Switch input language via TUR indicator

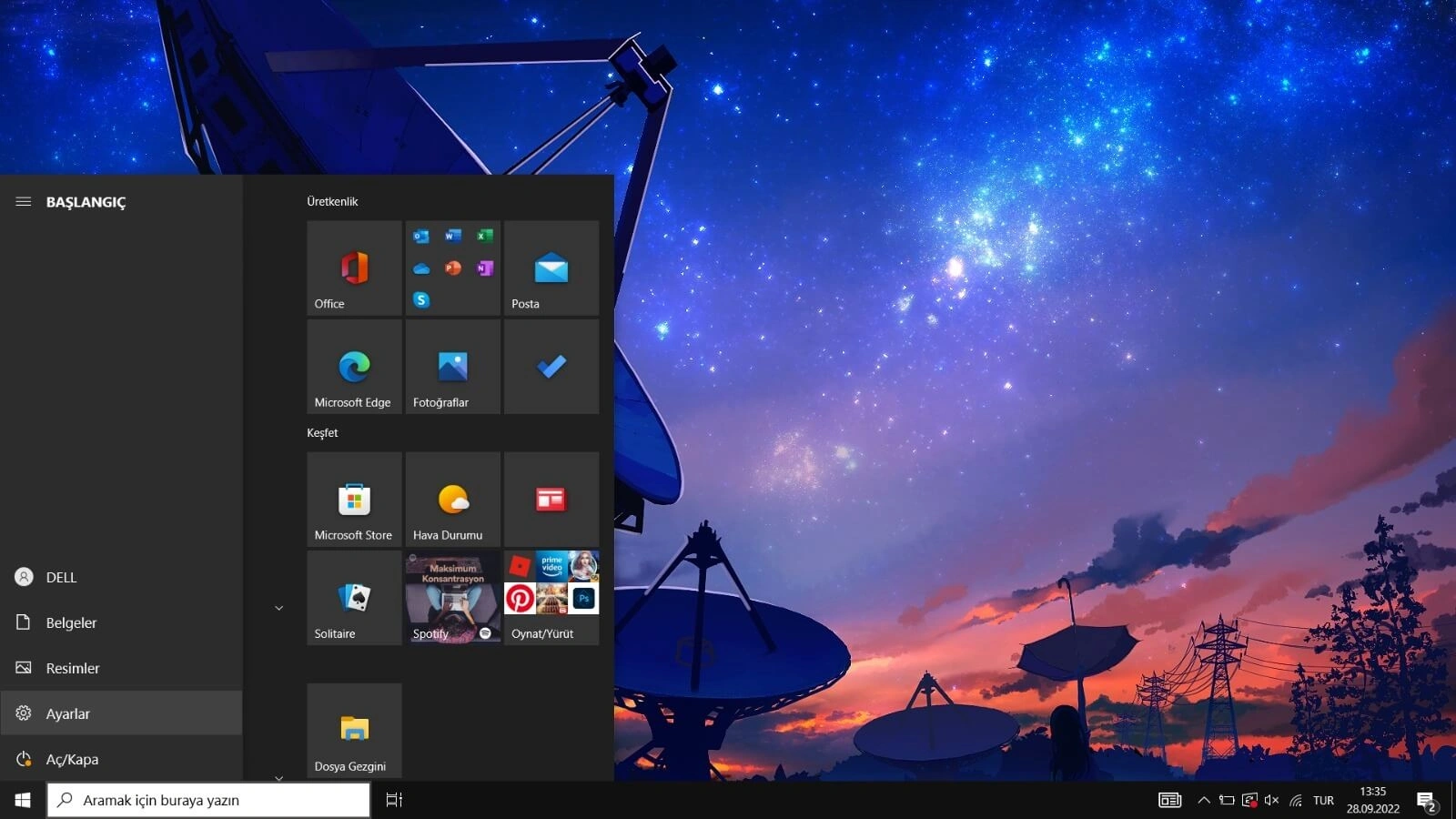pos(1323,800)
